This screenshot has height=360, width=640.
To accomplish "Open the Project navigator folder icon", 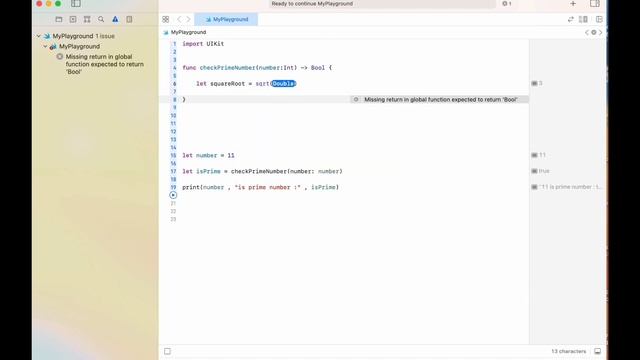I will tap(59, 19).
